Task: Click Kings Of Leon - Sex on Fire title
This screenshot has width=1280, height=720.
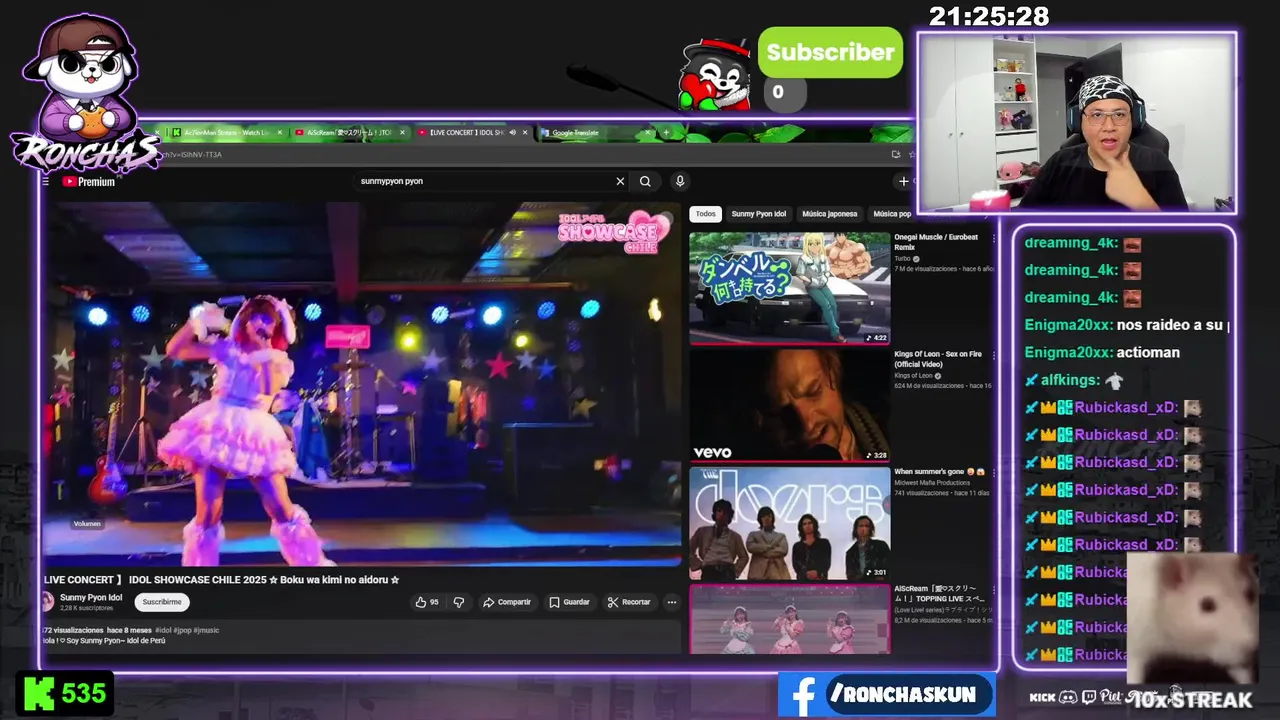Action: tap(939, 360)
